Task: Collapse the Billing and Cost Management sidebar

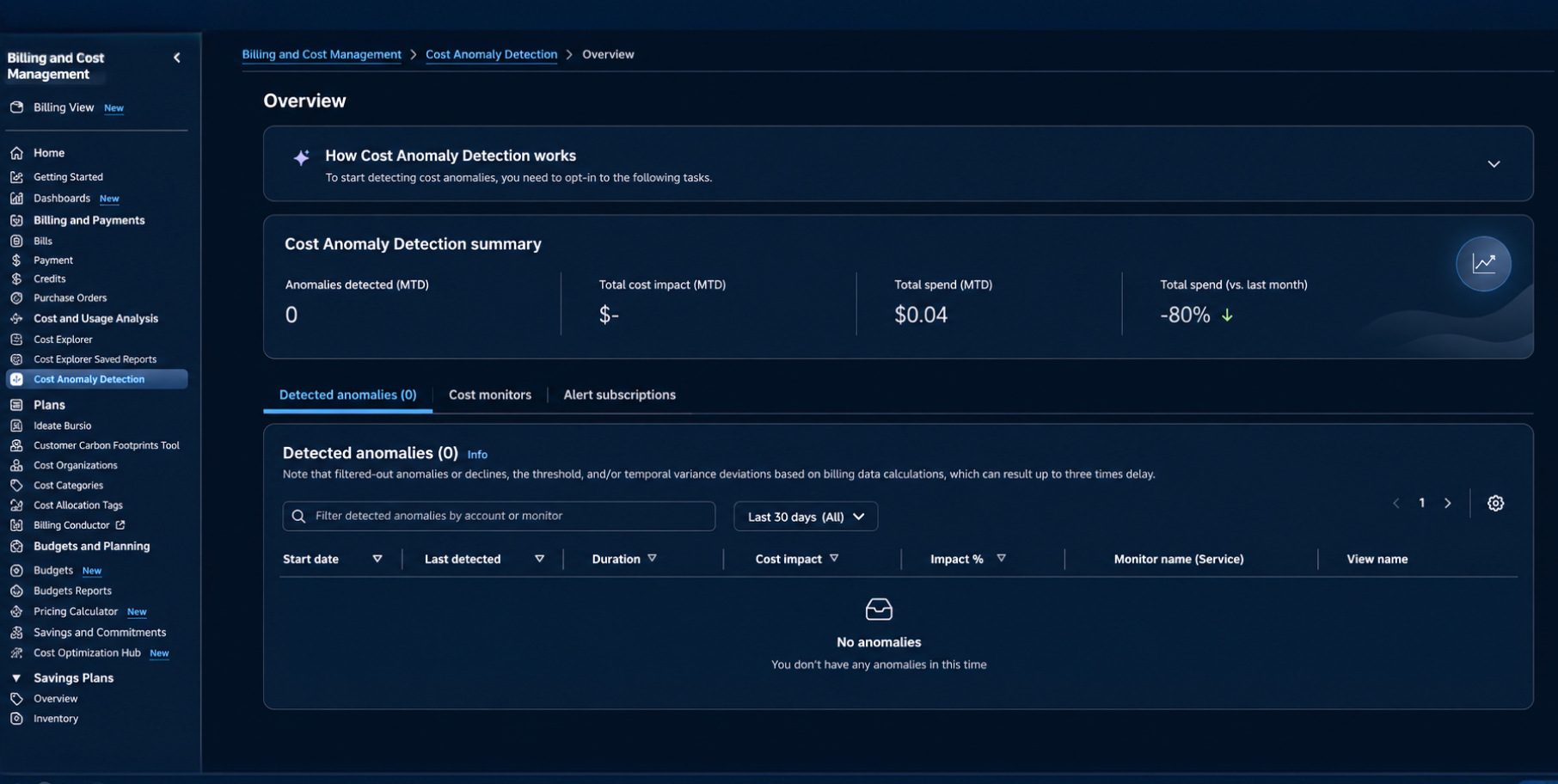Action: pos(177,58)
